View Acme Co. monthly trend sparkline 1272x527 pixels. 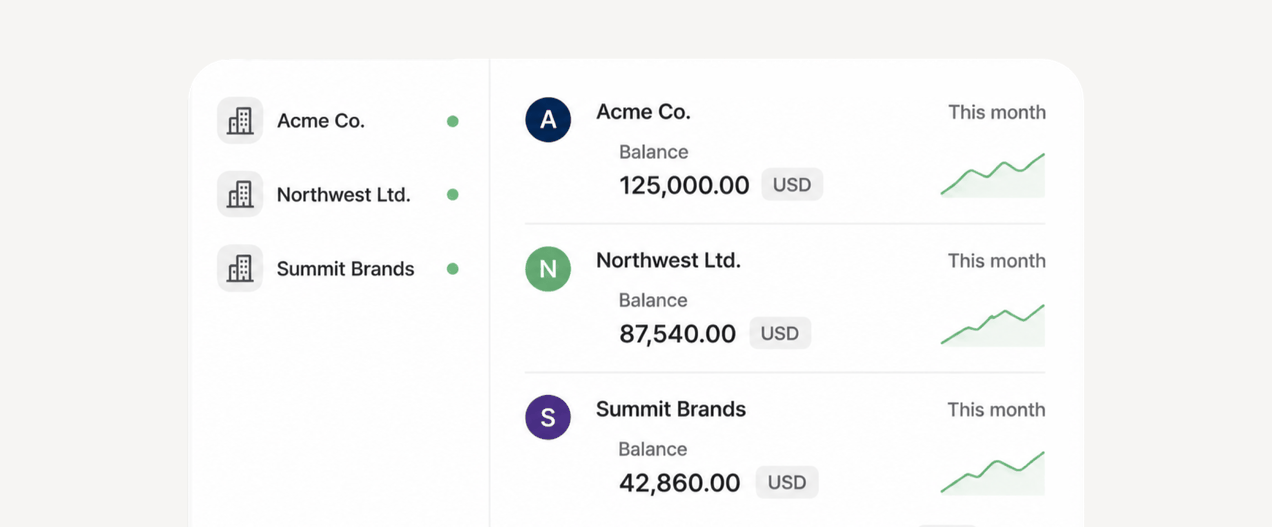click(993, 175)
